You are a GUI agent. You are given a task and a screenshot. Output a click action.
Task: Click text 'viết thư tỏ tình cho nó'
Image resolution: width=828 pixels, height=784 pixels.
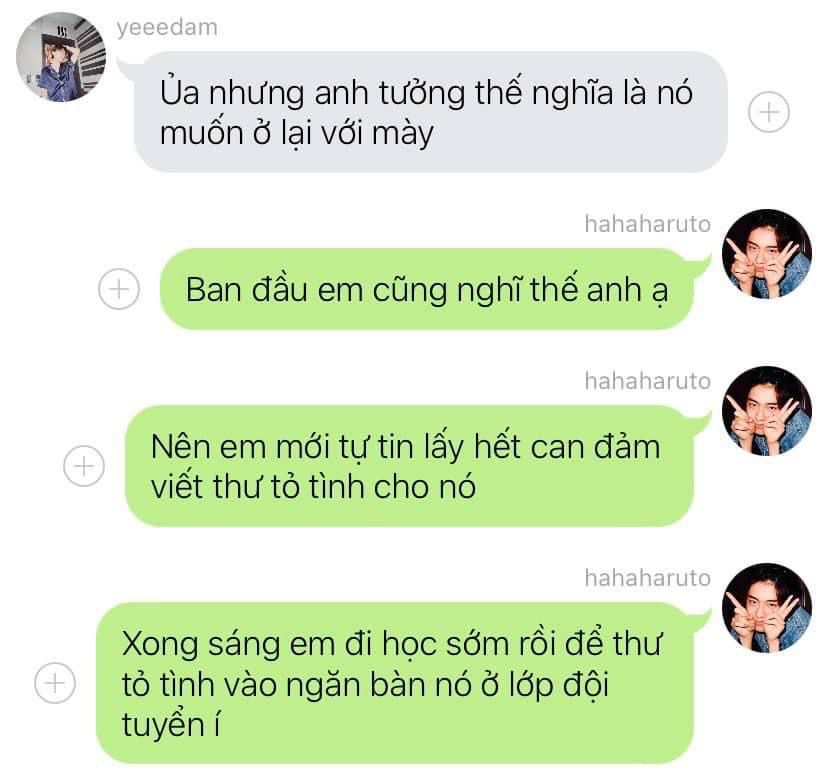click(x=313, y=486)
